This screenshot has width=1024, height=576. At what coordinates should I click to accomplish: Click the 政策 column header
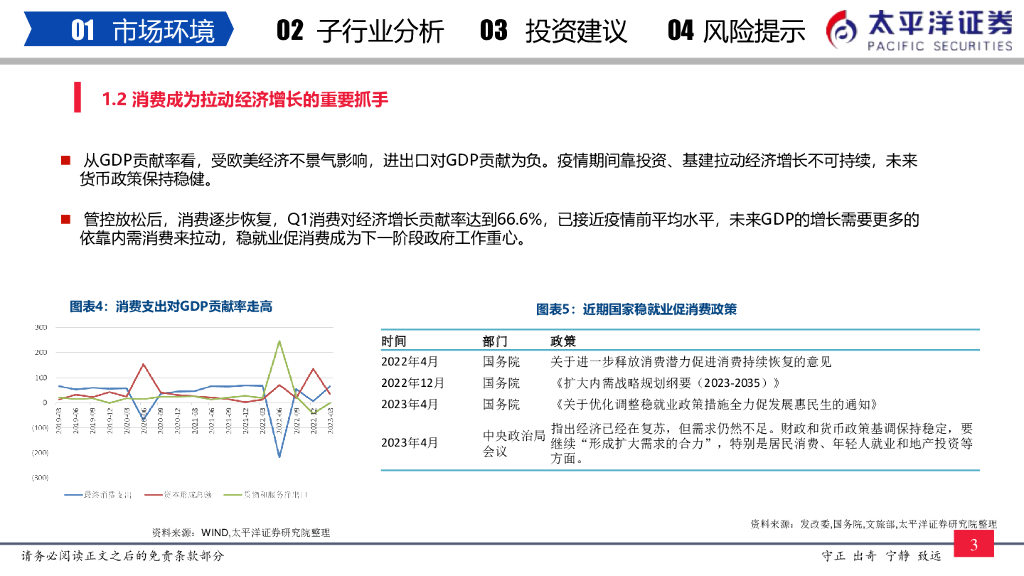[562, 341]
